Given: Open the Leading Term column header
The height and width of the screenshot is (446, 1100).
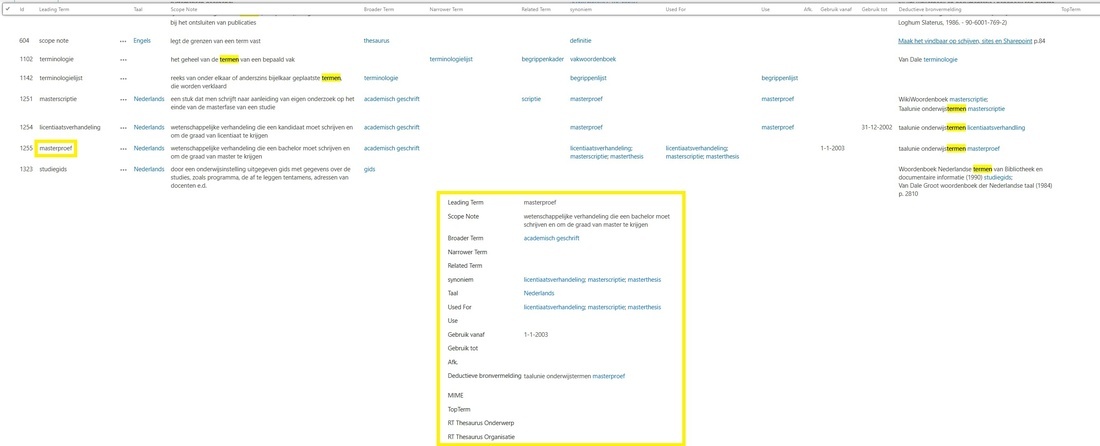Looking at the screenshot, I should tap(52, 9).
